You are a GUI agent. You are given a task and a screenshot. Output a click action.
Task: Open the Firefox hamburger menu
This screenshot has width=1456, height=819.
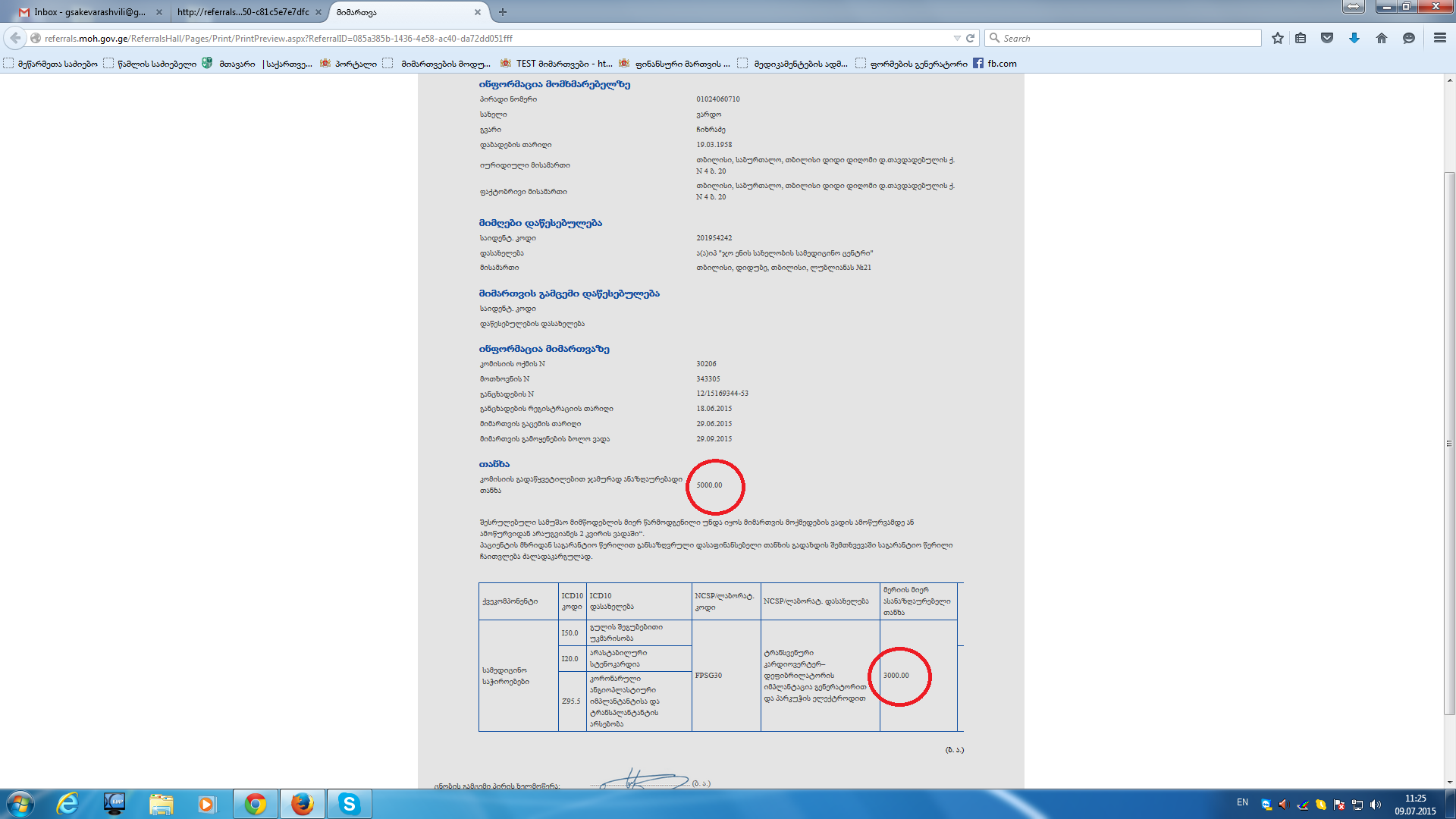point(1439,38)
